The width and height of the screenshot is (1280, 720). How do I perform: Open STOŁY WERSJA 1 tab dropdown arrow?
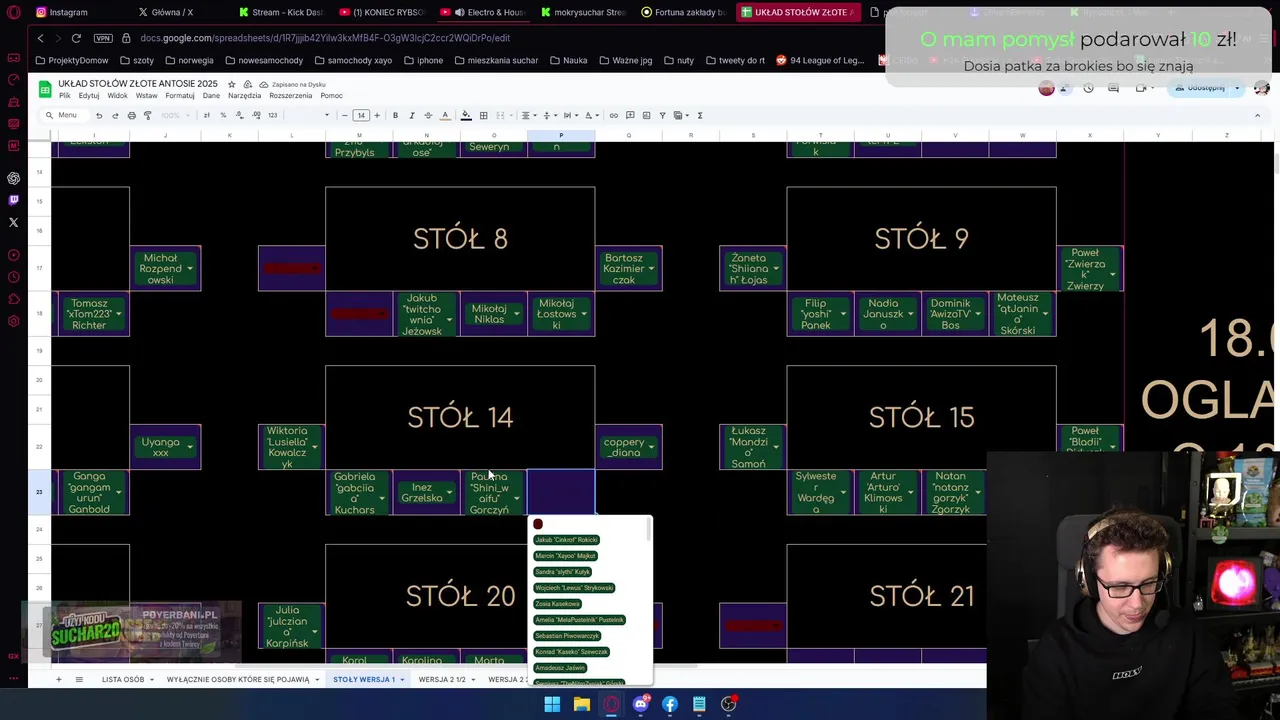point(402,680)
